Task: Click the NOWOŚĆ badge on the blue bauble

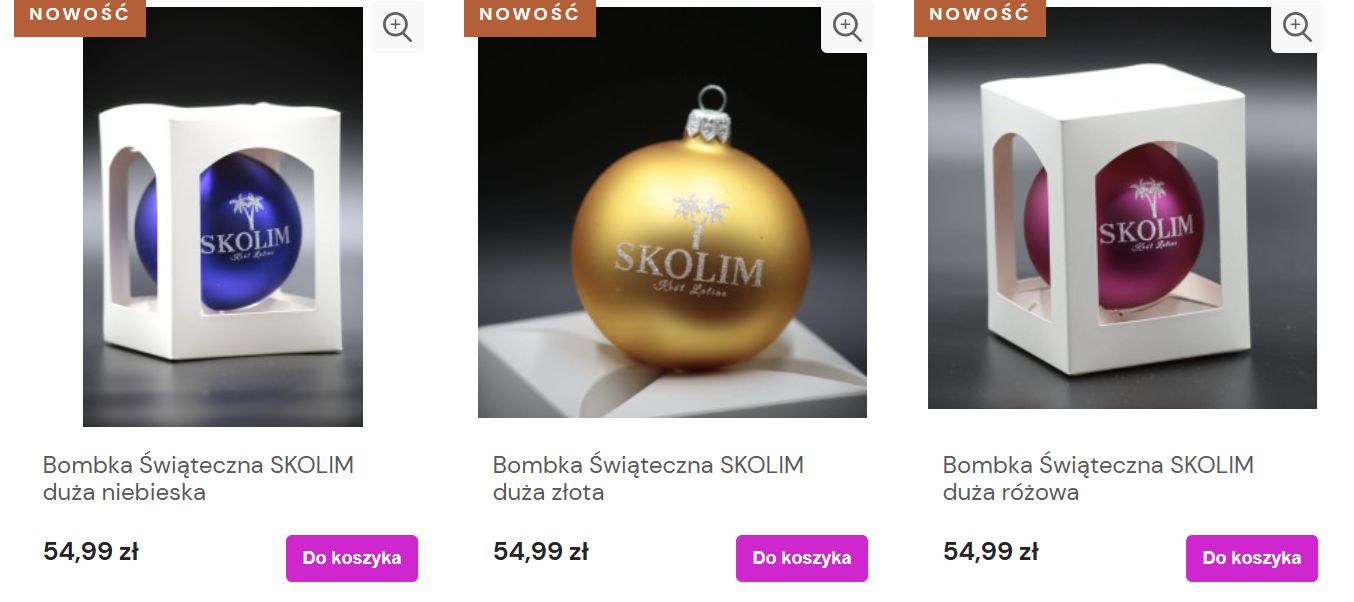Action: pos(80,16)
